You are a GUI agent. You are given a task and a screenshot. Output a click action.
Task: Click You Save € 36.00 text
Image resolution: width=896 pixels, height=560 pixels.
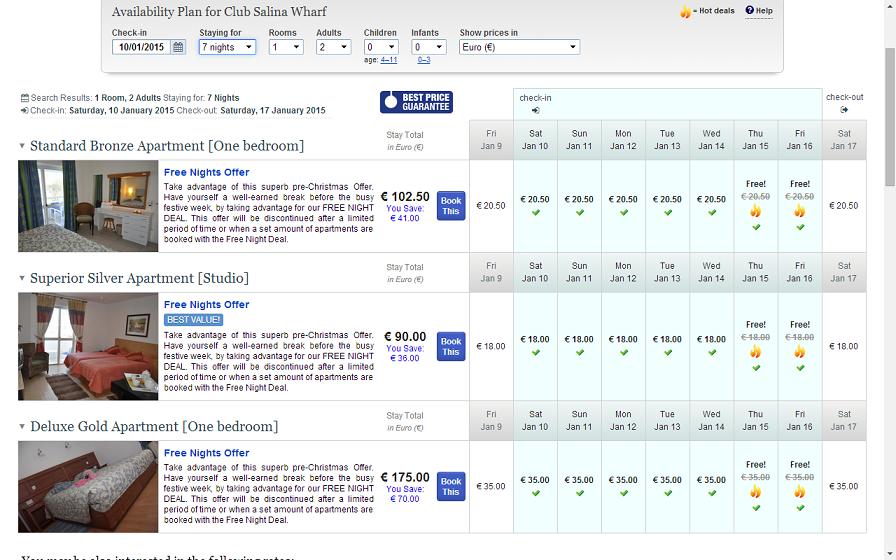tap(405, 353)
